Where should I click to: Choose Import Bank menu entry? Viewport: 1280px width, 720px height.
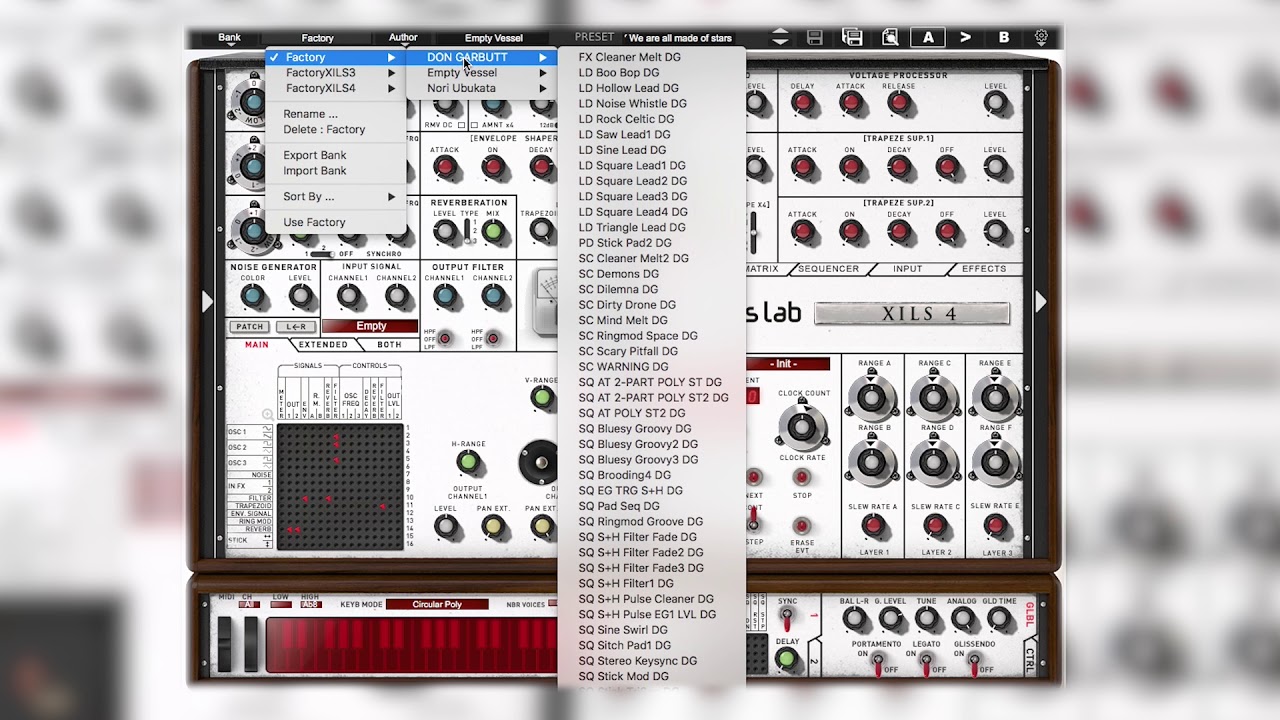[335, 171]
